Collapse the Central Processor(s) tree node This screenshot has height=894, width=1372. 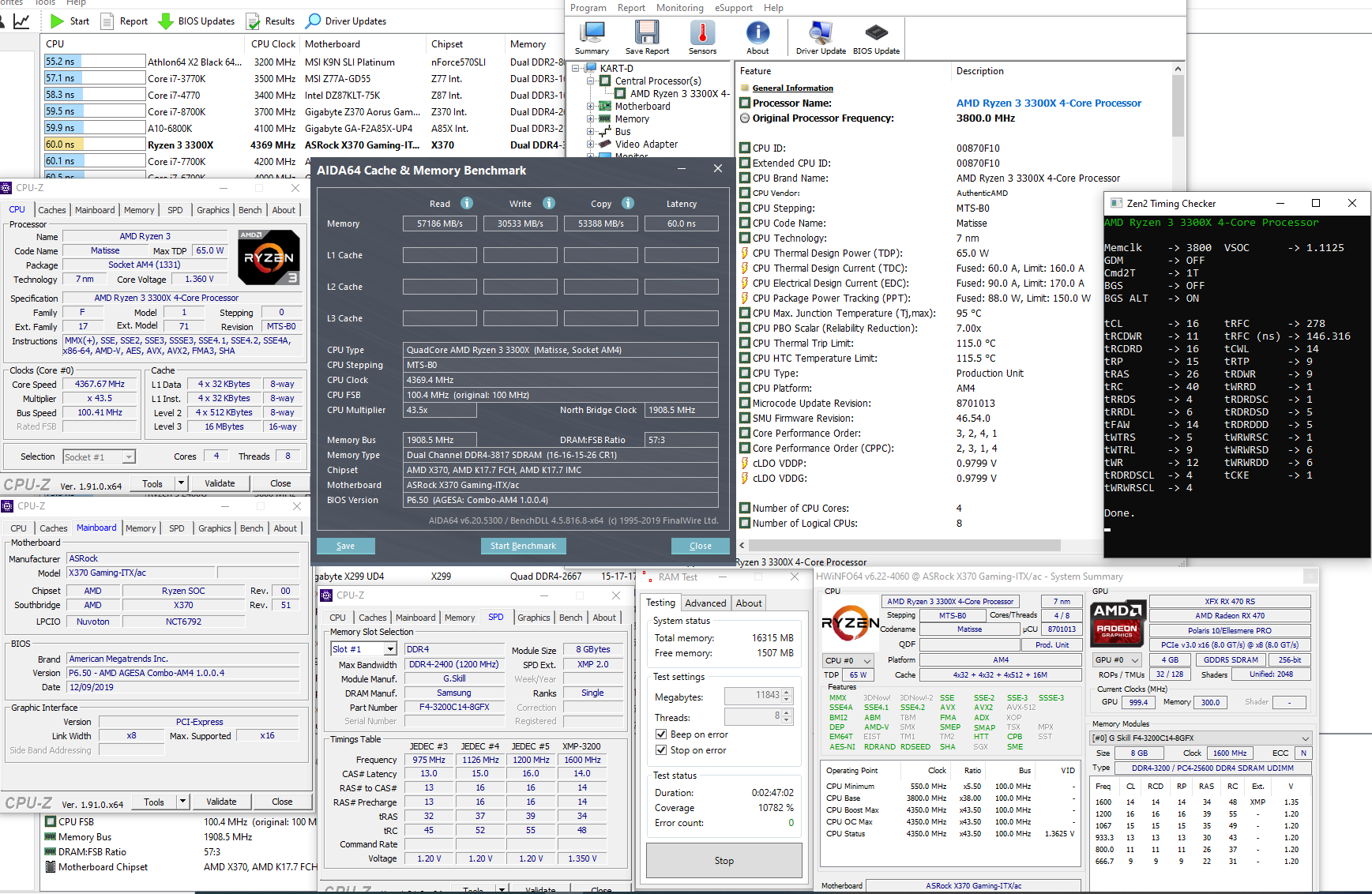pos(591,81)
